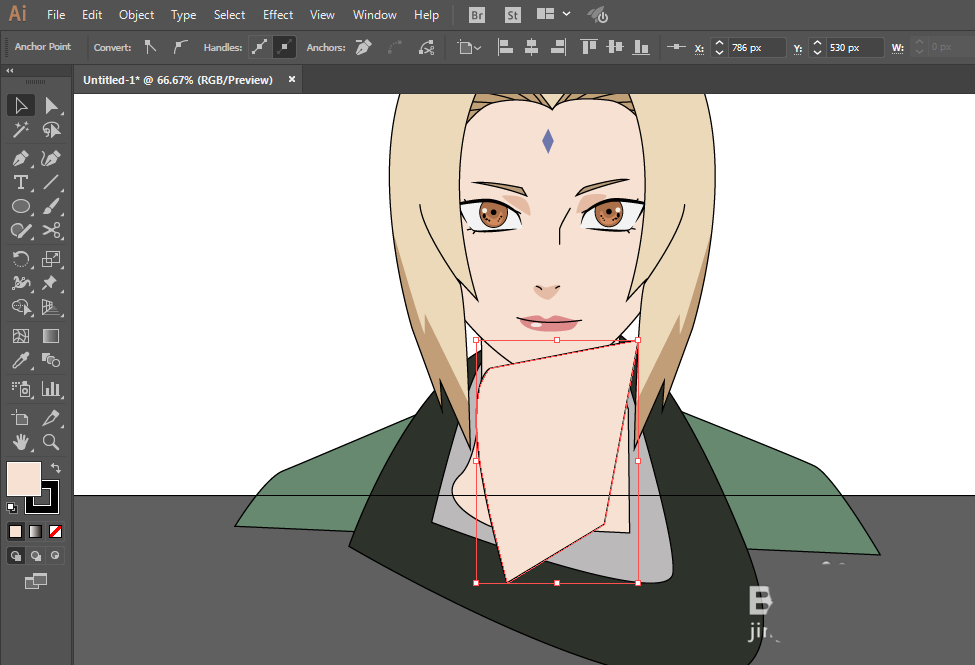
Task: Open Adobe Bridge from the Br button
Action: [x=477, y=15]
